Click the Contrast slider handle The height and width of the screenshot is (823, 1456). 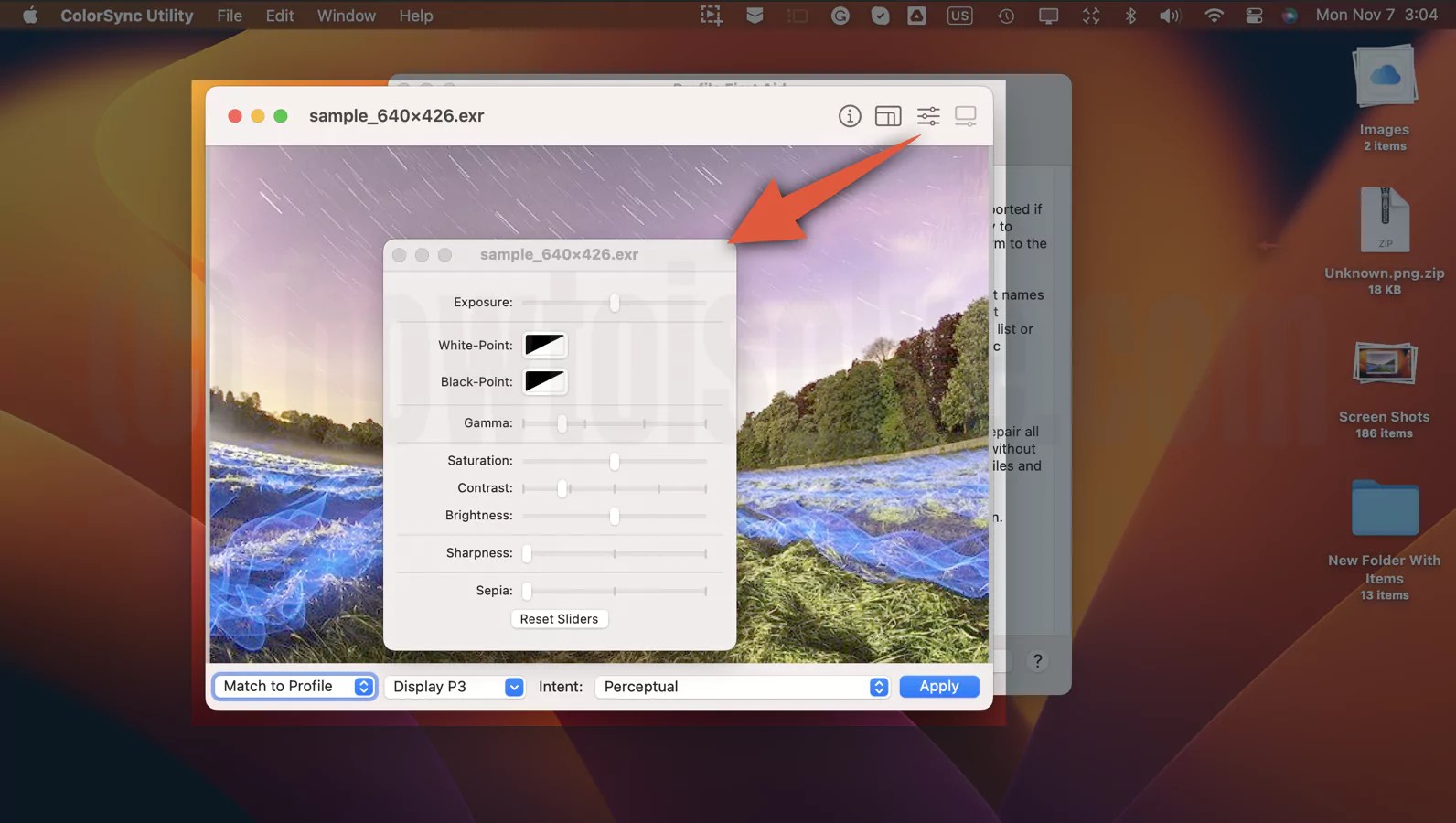click(562, 488)
